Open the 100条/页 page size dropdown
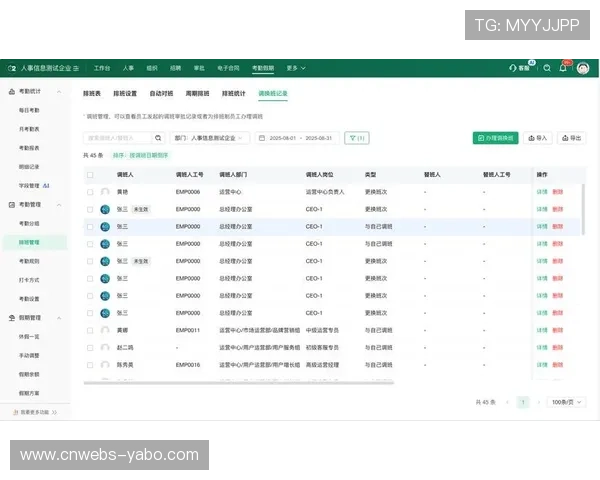Image resolution: width=600 pixels, height=480 pixels. coord(566,402)
